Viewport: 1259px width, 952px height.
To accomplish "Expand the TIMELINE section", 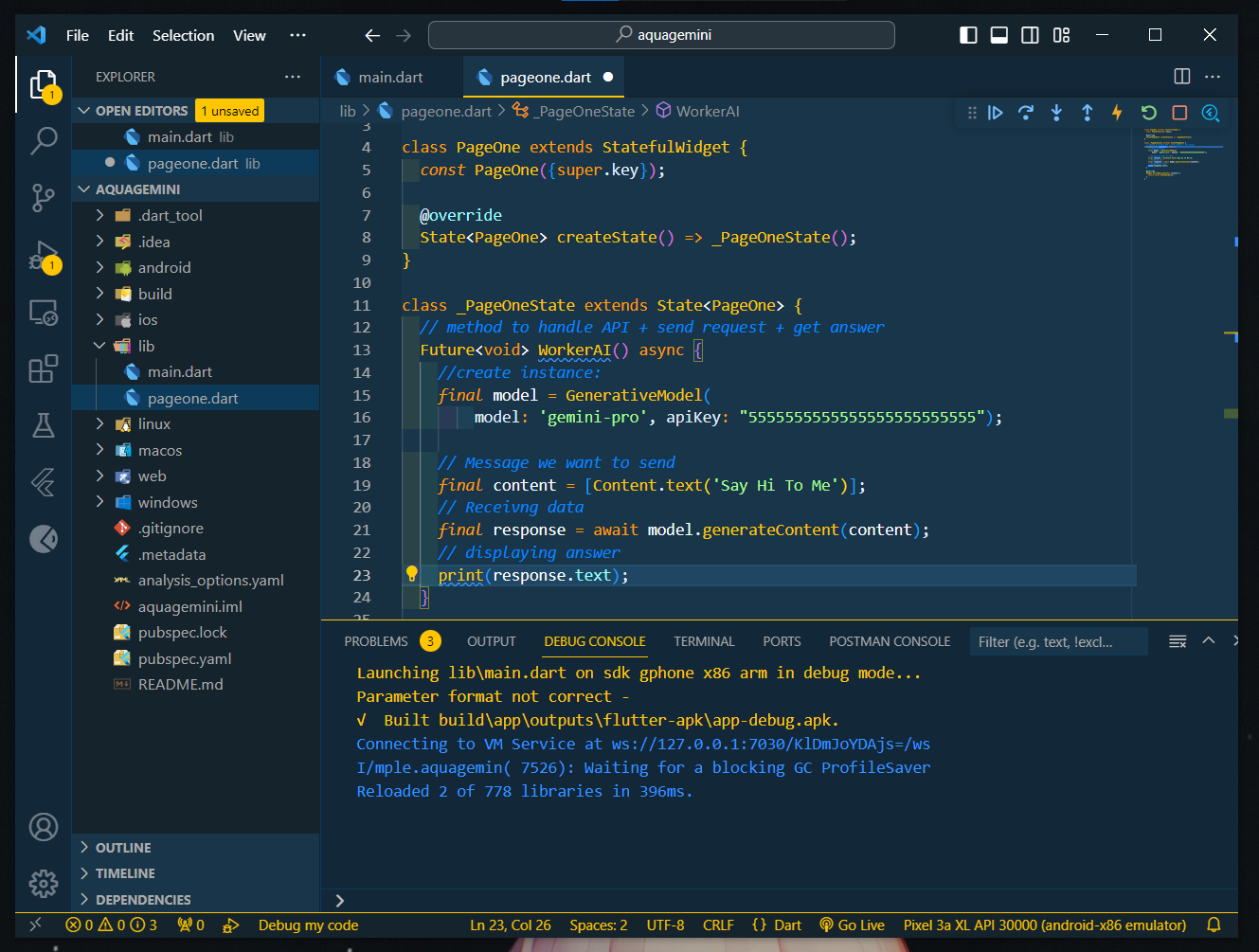I will (195, 872).
